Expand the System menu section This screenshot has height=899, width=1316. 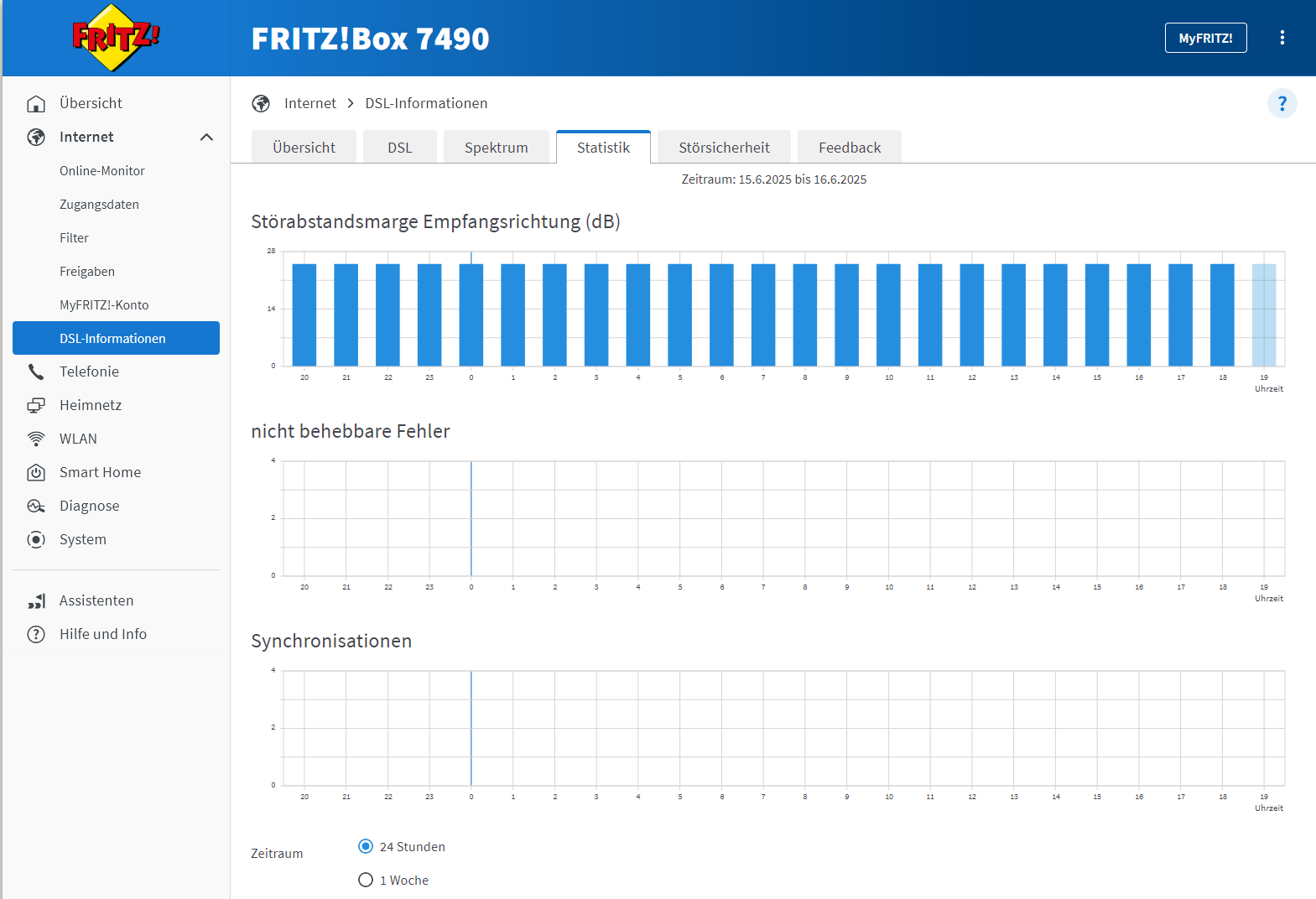[x=82, y=539]
